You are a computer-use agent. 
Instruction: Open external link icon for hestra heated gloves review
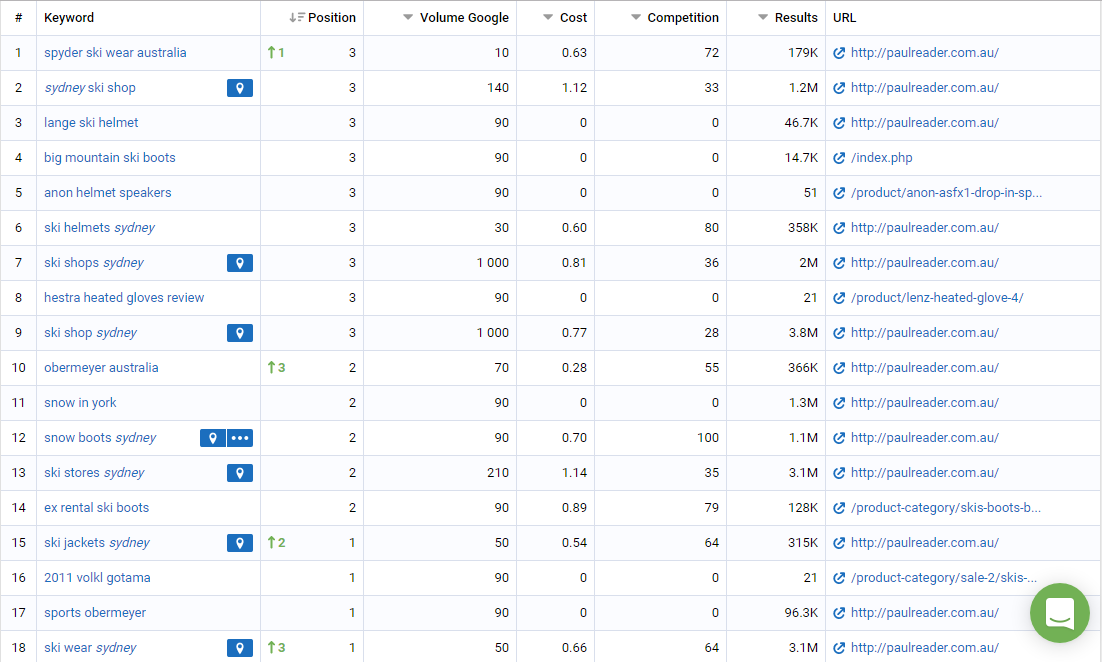pyautogui.click(x=838, y=298)
